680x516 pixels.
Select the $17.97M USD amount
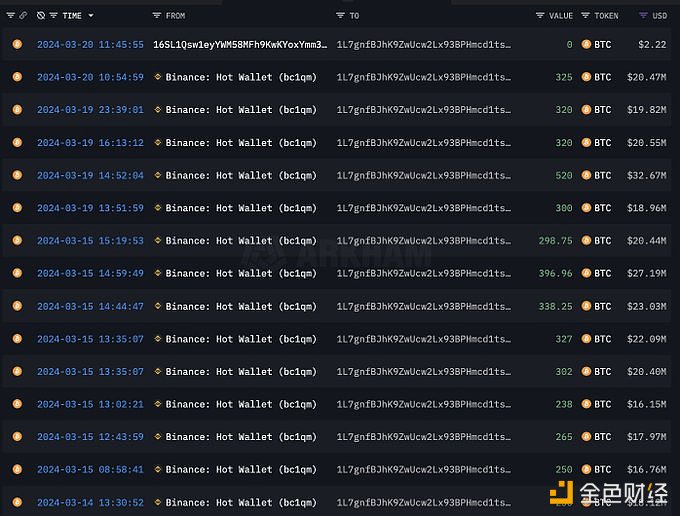pos(647,437)
